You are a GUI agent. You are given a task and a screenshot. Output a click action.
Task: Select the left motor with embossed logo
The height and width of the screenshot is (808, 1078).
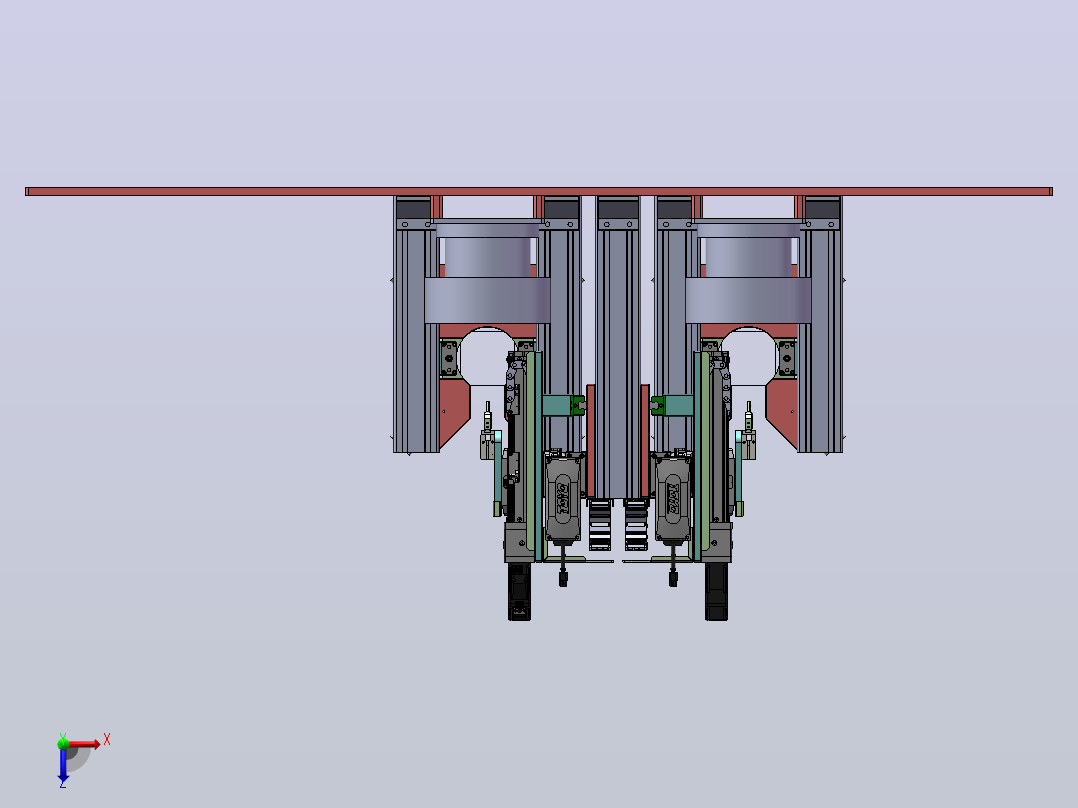(x=563, y=498)
